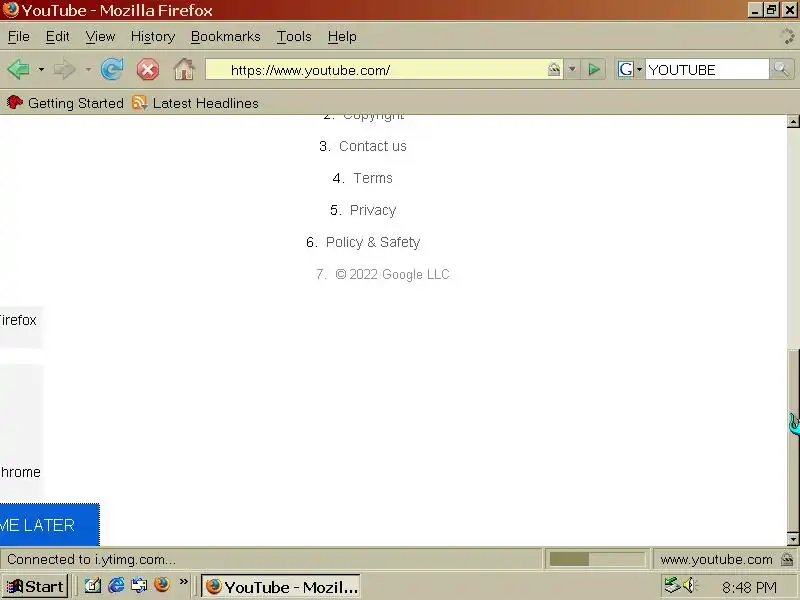Click the Connected to i.ytimg.com status text

91,560
